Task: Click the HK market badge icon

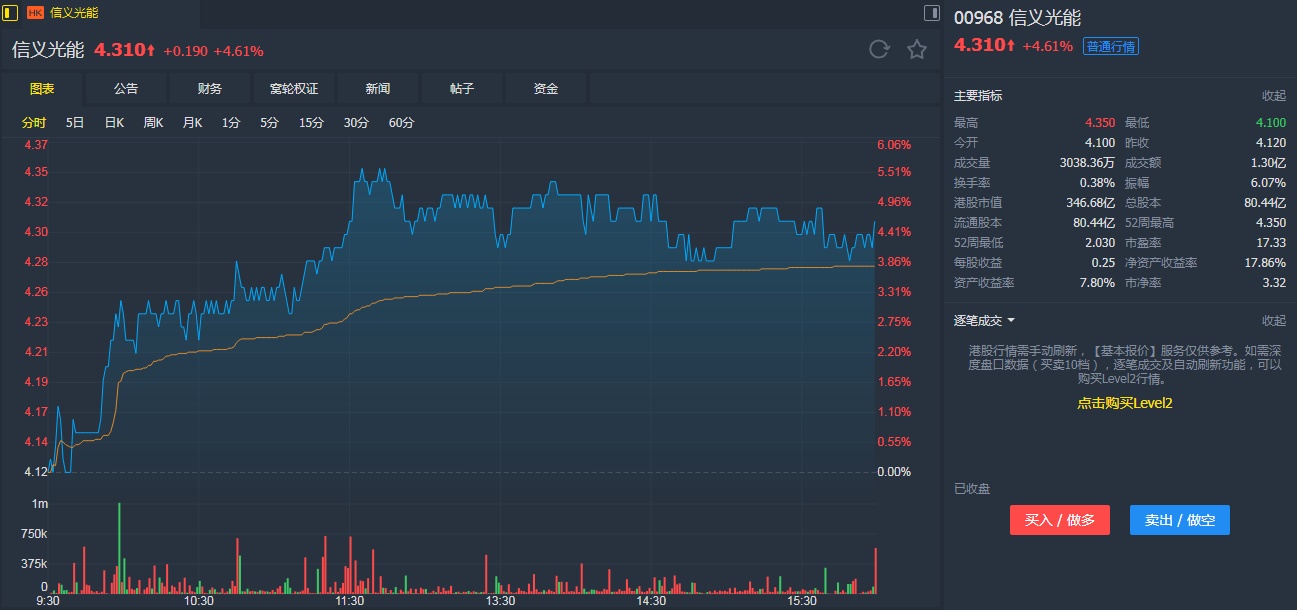Action: (35, 13)
